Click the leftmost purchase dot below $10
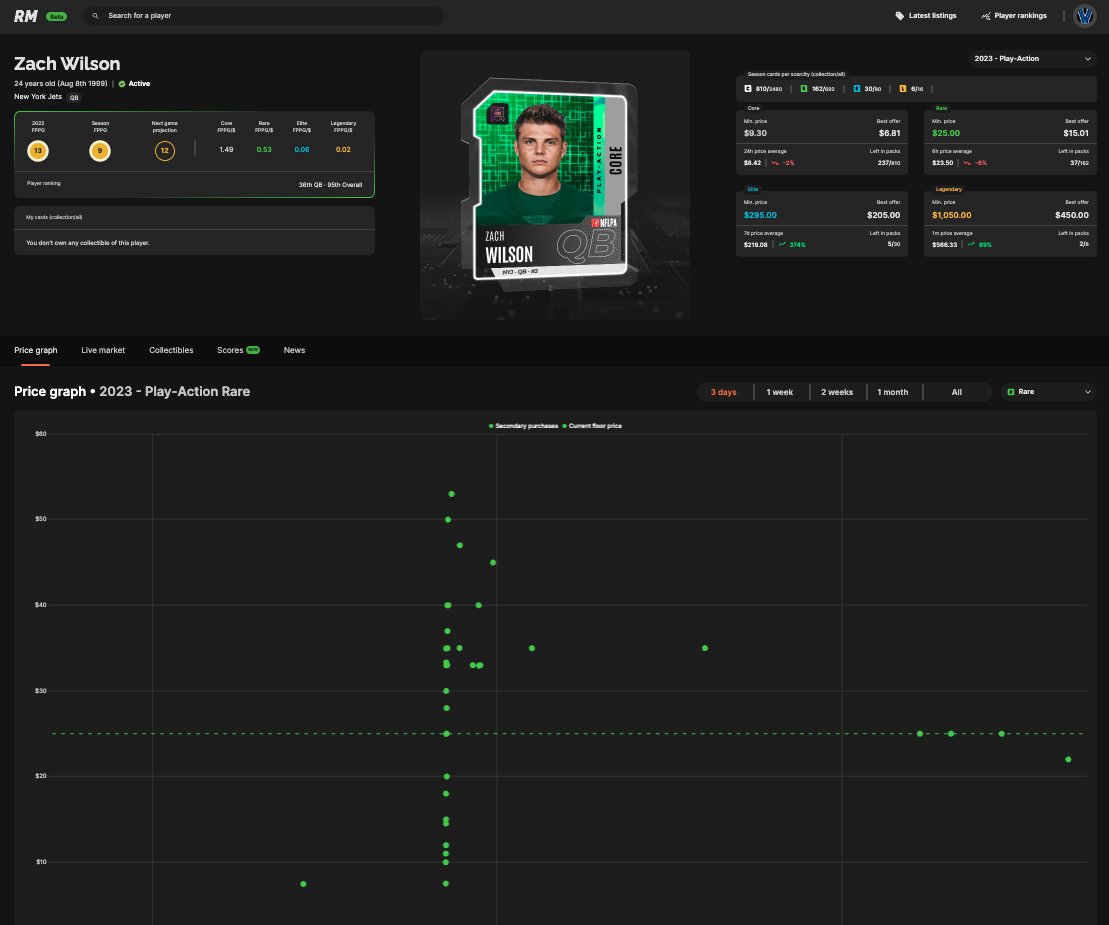 click(x=303, y=884)
